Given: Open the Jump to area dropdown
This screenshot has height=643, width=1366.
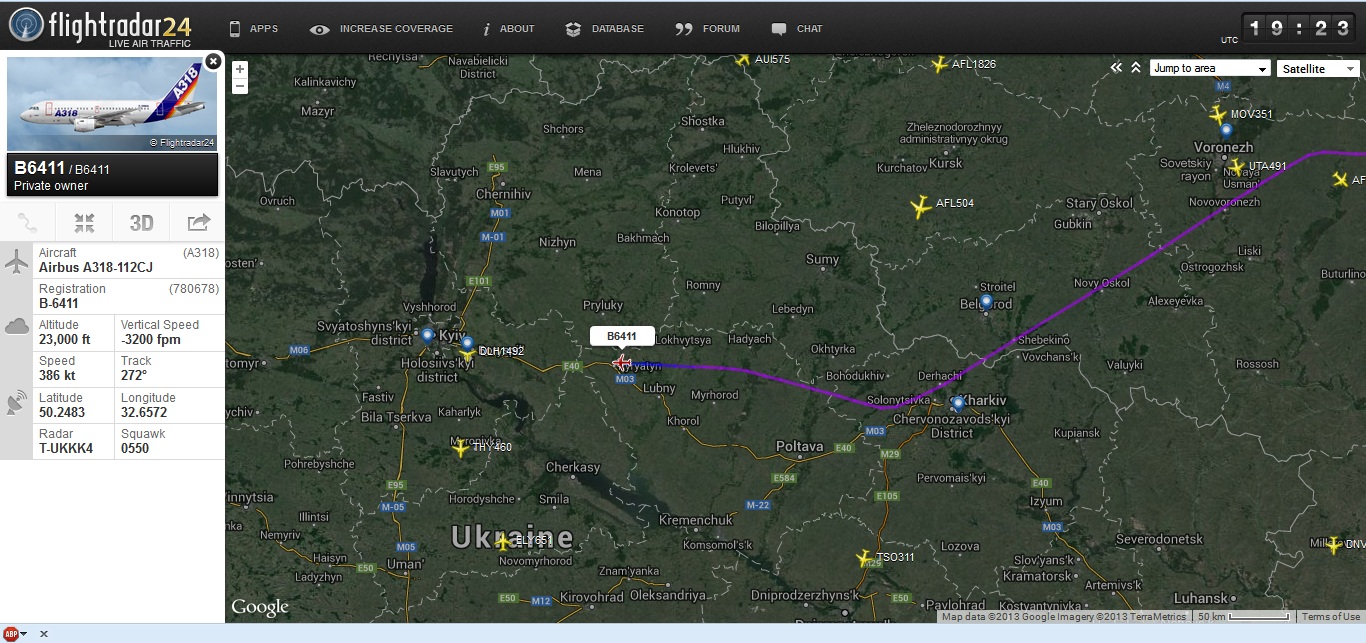Looking at the screenshot, I should click(1210, 68).
